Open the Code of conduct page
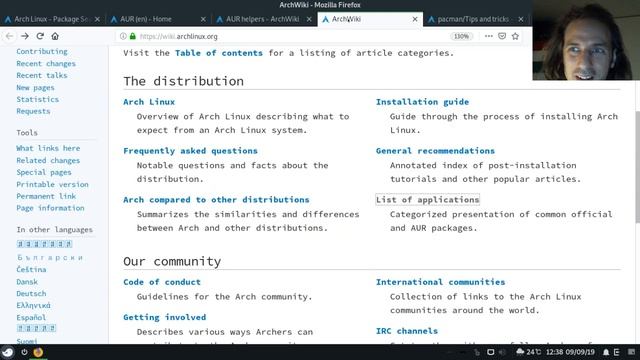 click(162, 282)
